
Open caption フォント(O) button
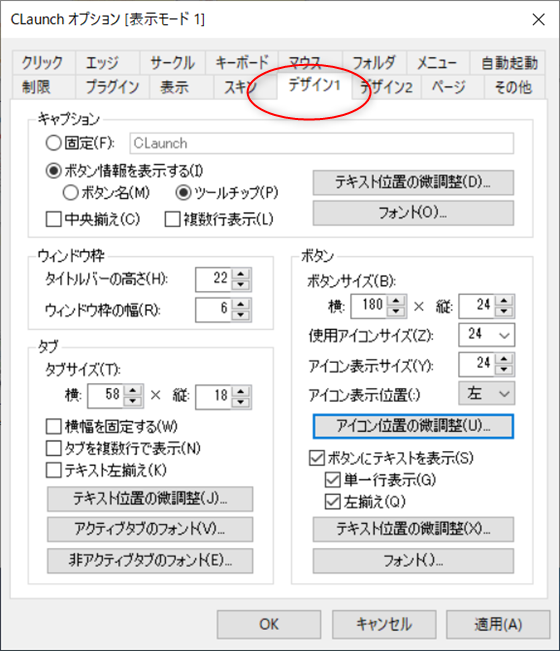point(413,213)
